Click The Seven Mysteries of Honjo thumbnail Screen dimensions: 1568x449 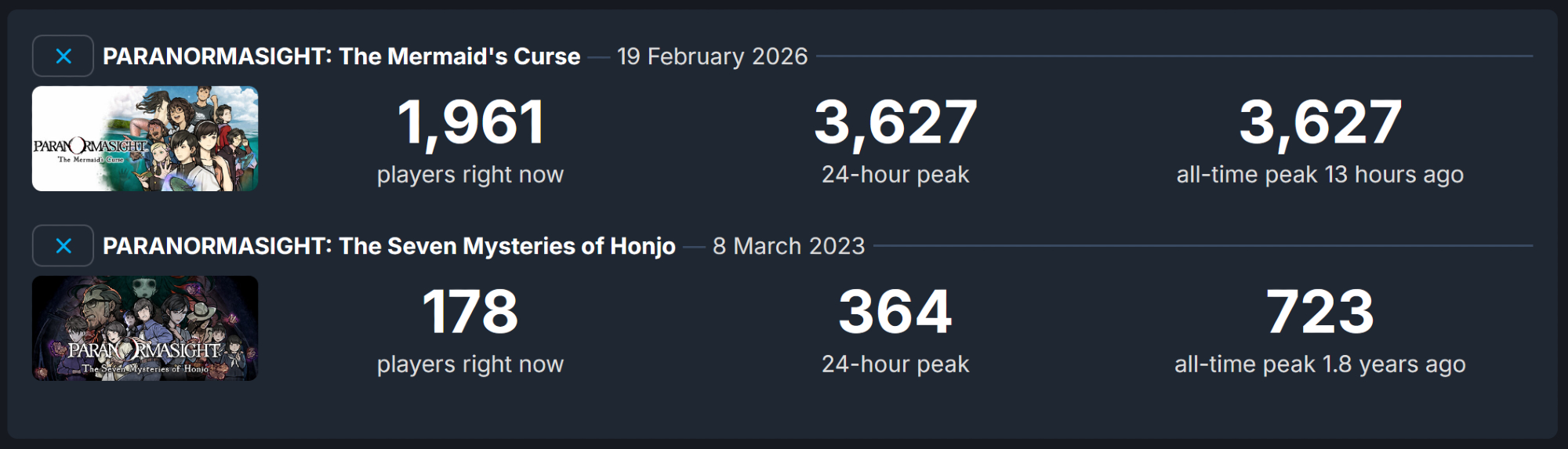point(145,328)
